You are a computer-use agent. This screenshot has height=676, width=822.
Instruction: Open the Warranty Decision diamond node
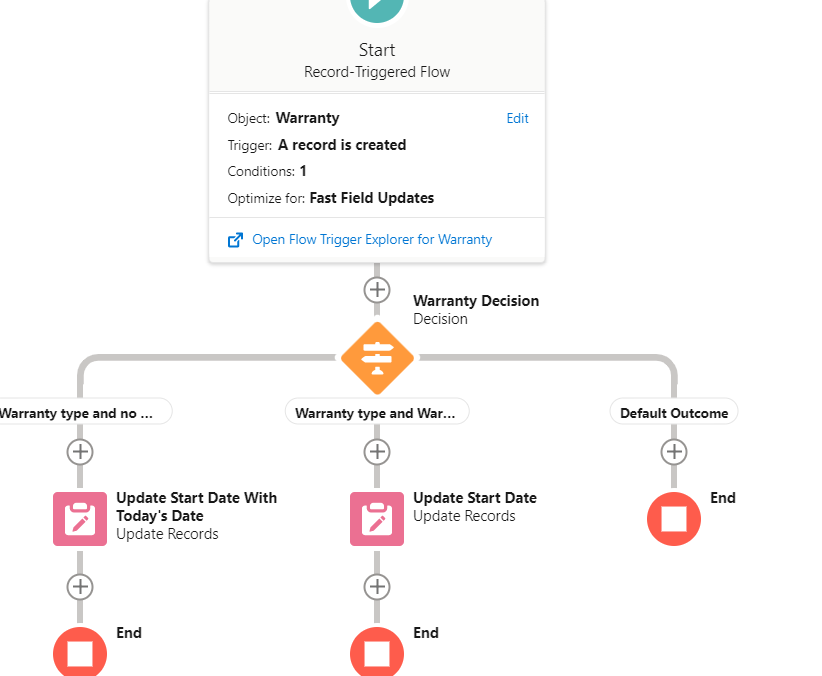[x=377, y=357]
